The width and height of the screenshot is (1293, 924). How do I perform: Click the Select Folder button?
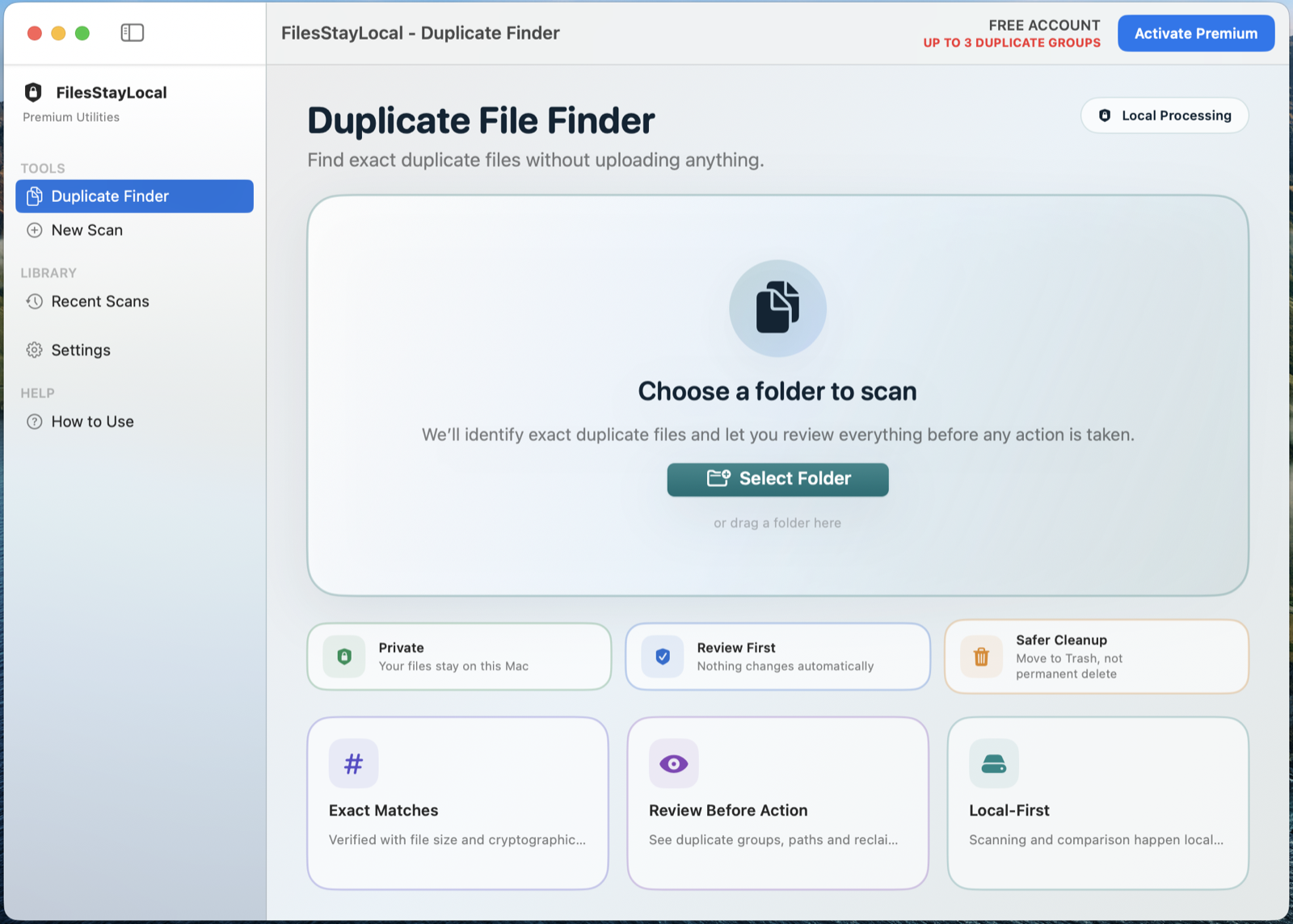pyautogui.click(x=777, y=479)
